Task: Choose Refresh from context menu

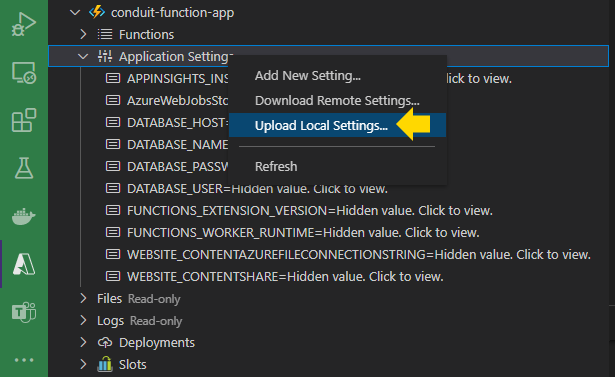Action: (x=337, y=166)
